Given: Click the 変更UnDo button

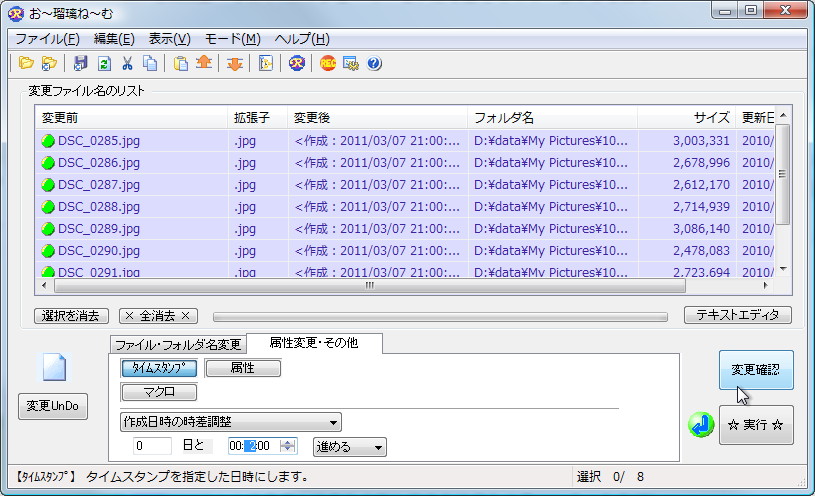Looking at the screenshot, I should [x=53, y=406].
